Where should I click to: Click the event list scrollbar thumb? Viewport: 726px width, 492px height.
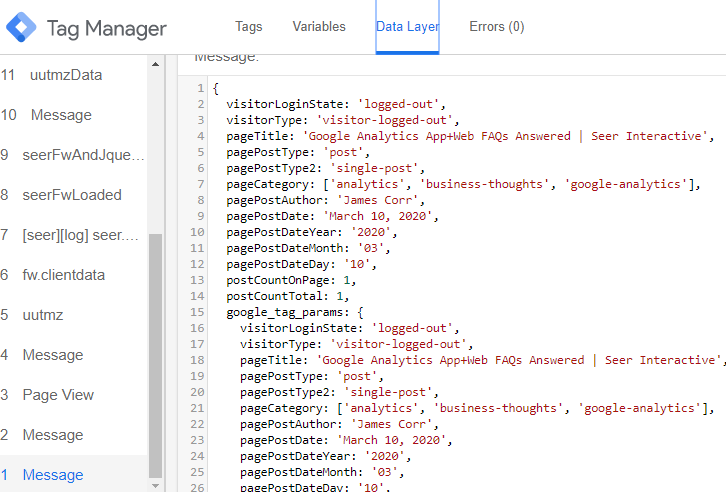click(x=155, y=350)
